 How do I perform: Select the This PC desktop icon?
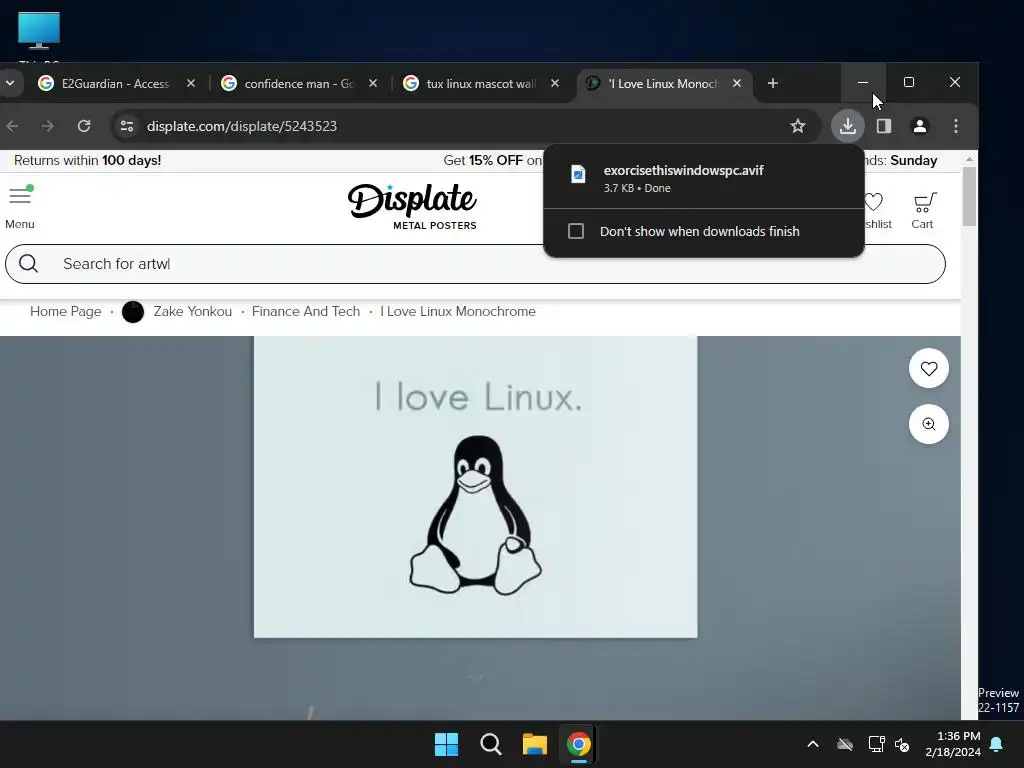[39, 36]
